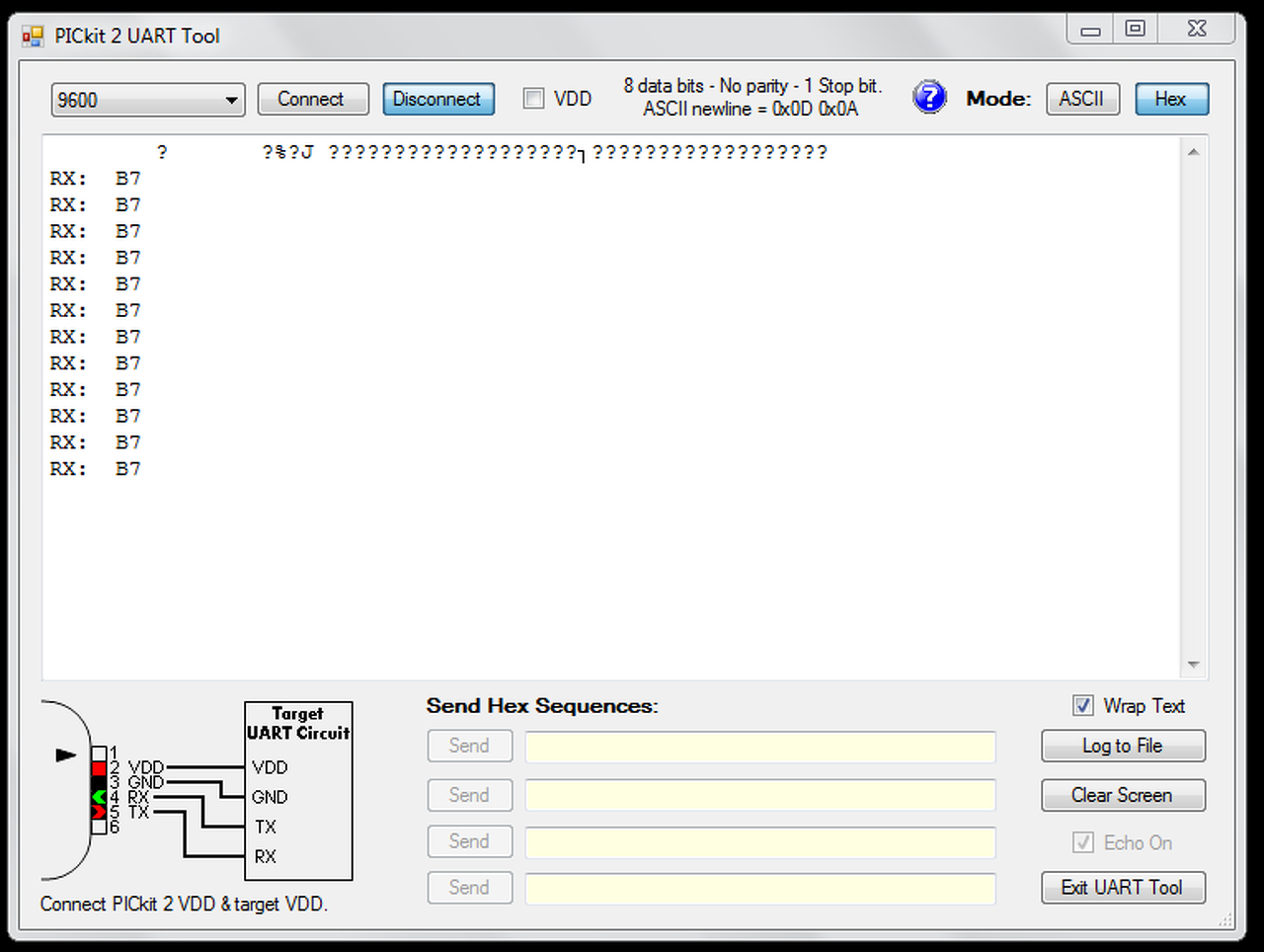This screenshot has width=1264, height=952.
Task: Uncheck the Wrap Text checkbox
Action: 1083,706
